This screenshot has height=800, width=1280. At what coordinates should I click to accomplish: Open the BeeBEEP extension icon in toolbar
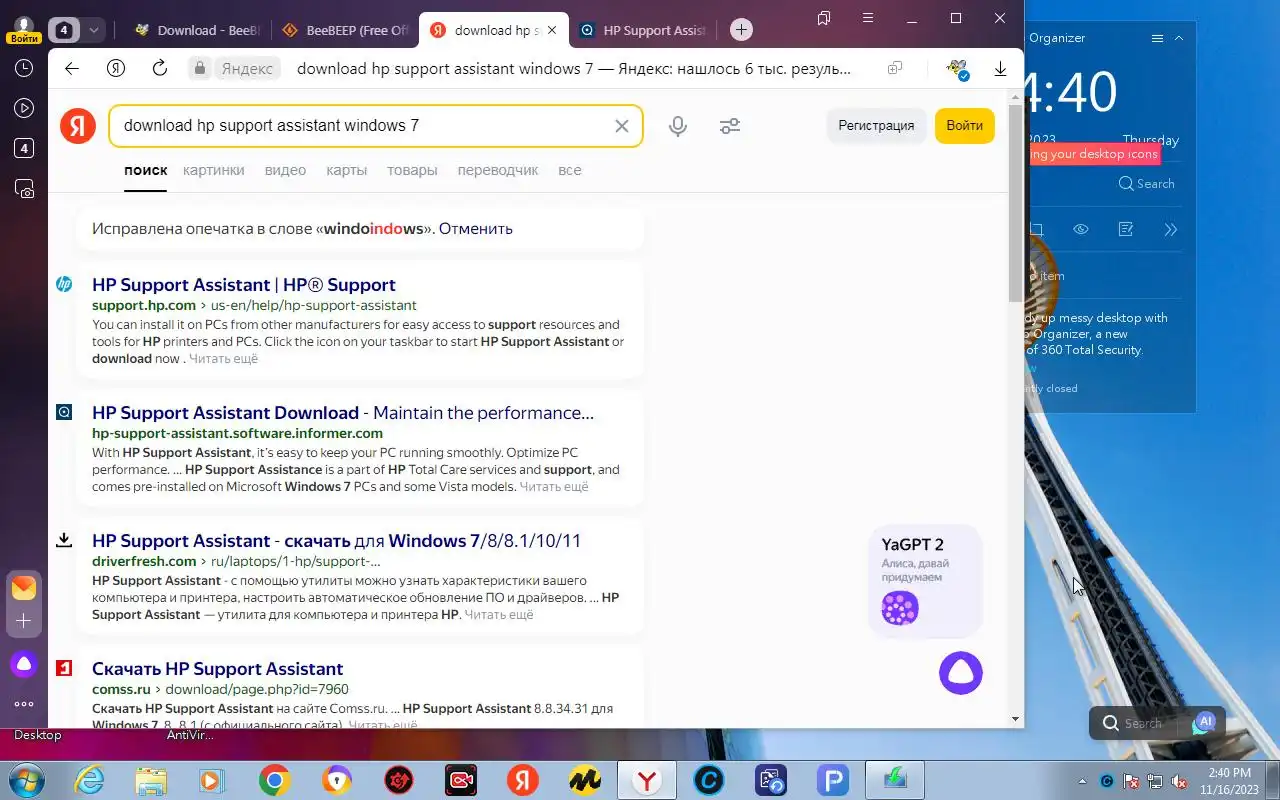(x=958, y=69)
